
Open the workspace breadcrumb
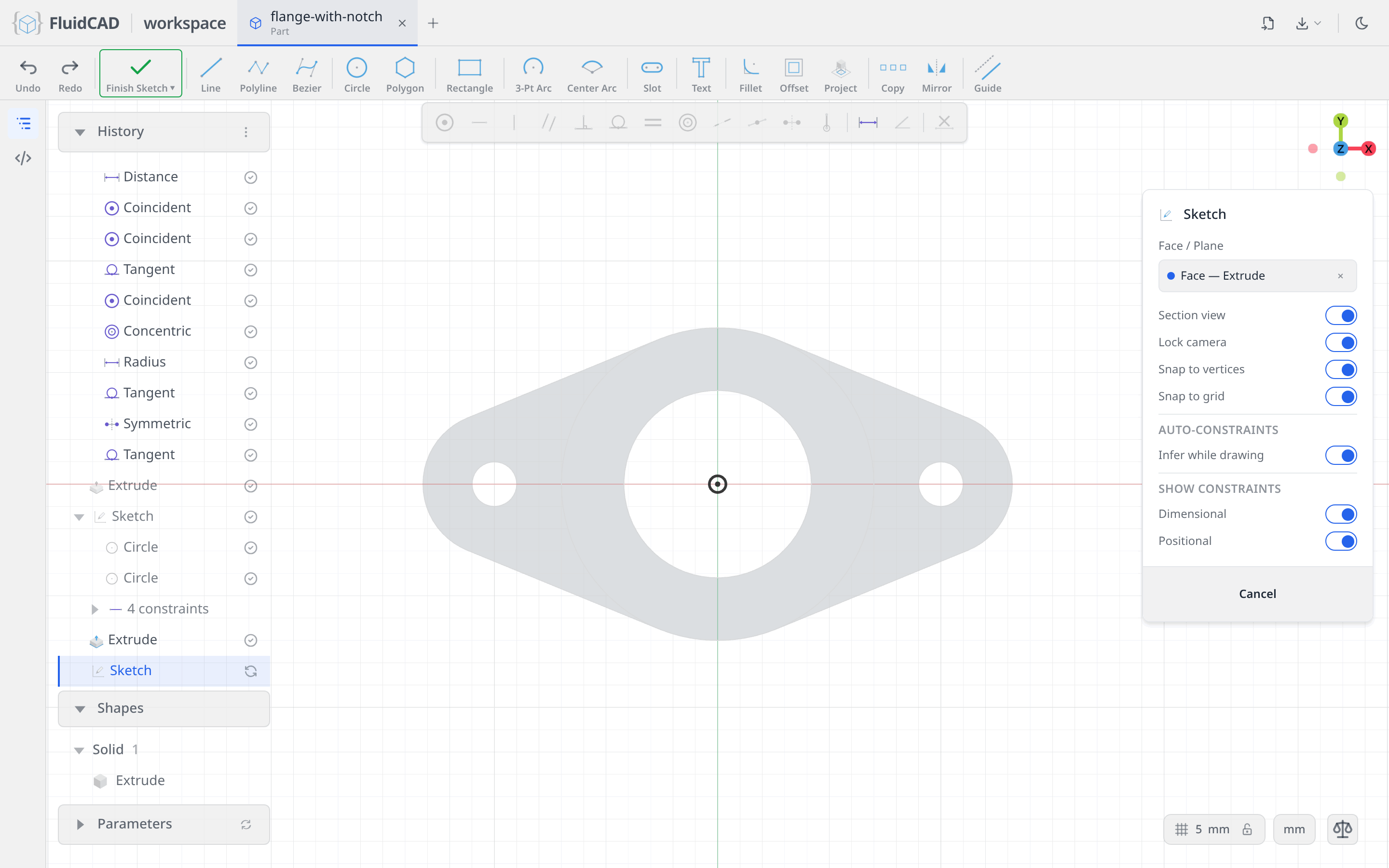[x=185, y=23]
